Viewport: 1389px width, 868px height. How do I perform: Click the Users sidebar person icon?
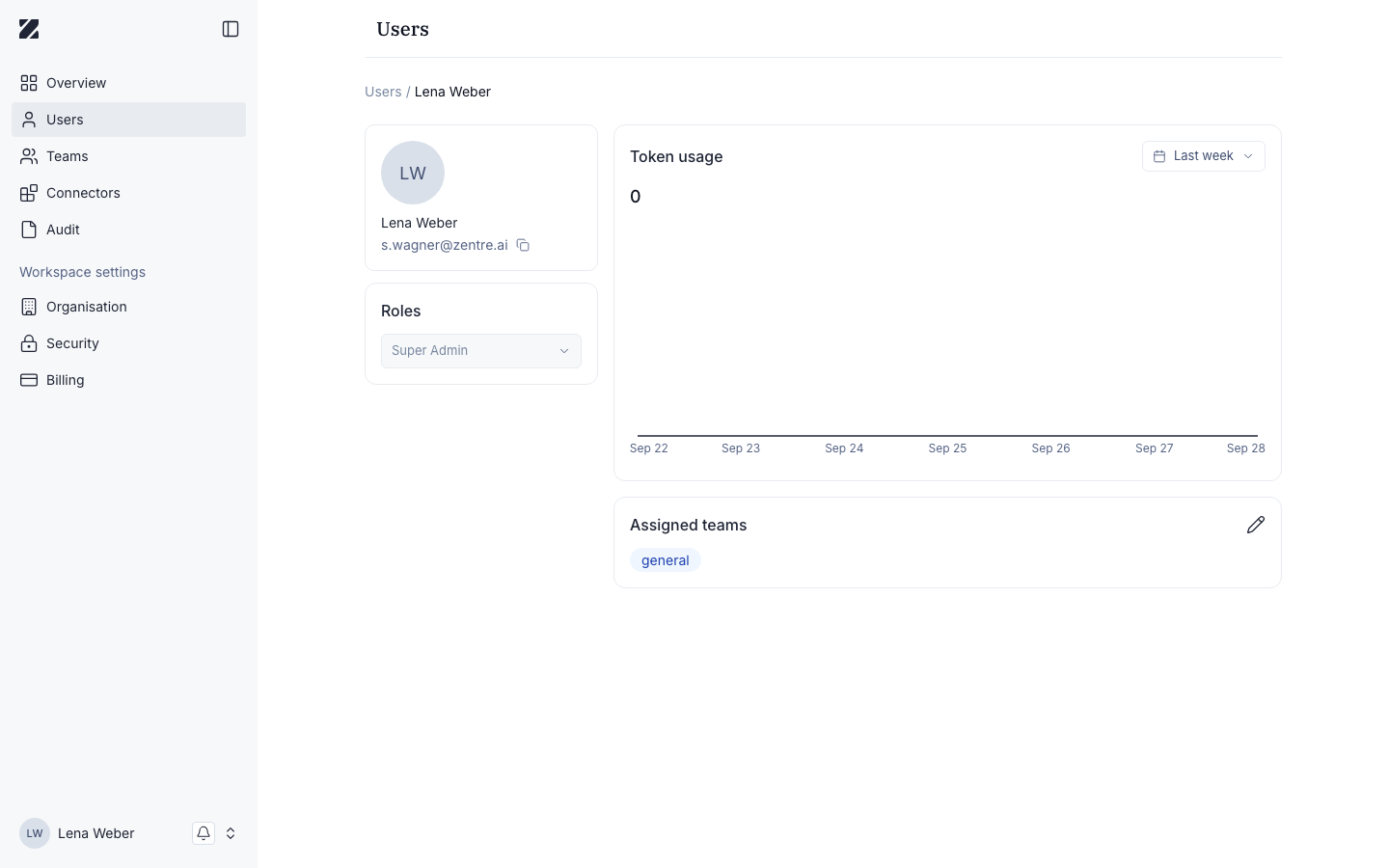coord(29,120)
